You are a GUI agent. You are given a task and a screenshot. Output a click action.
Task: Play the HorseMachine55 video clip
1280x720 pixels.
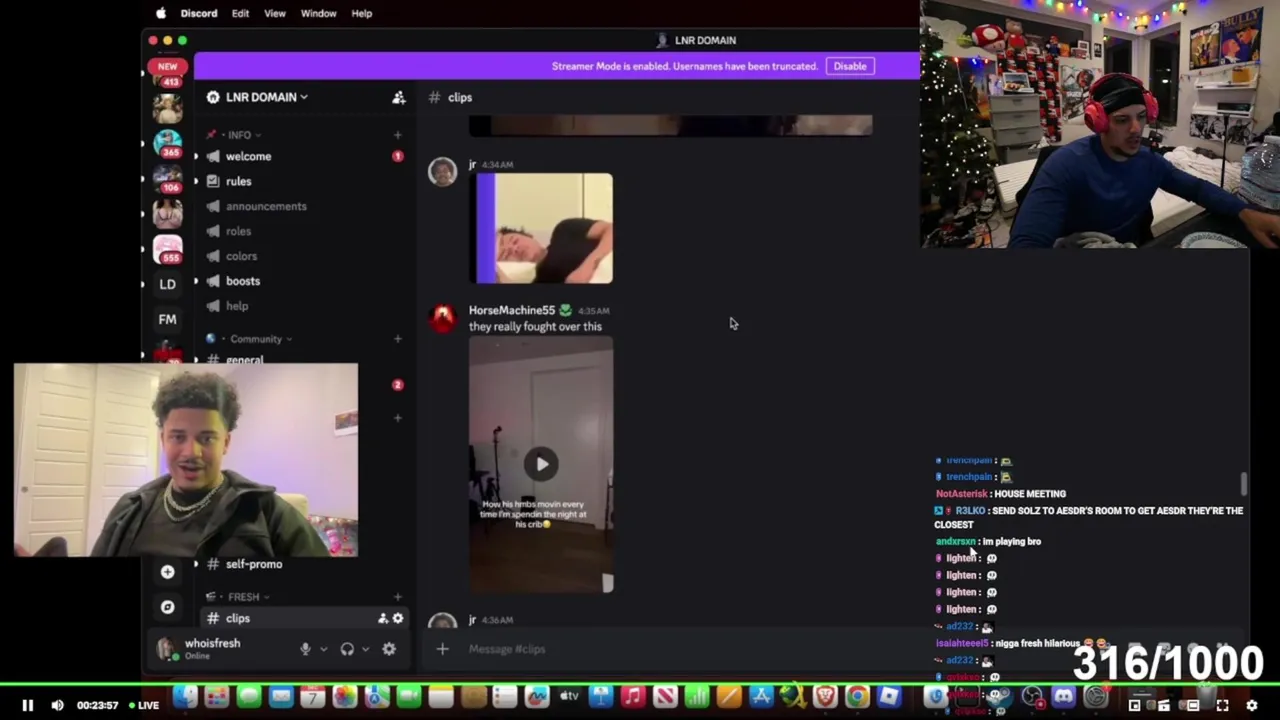coord(541,463)
